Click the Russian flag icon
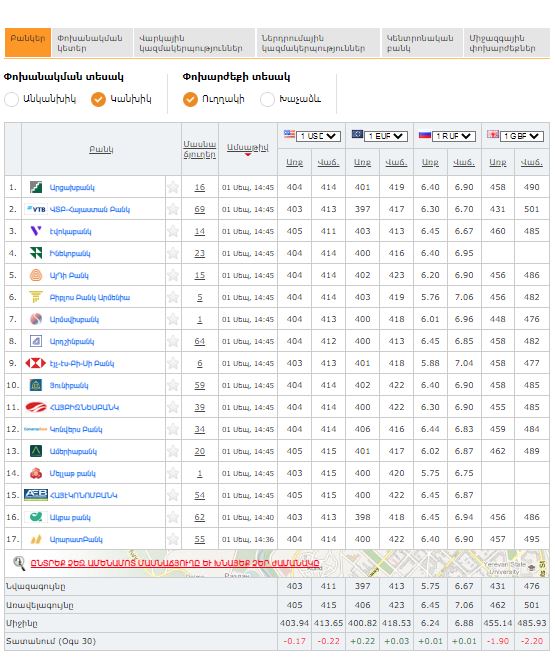555x665 pixels. [425, 135]
